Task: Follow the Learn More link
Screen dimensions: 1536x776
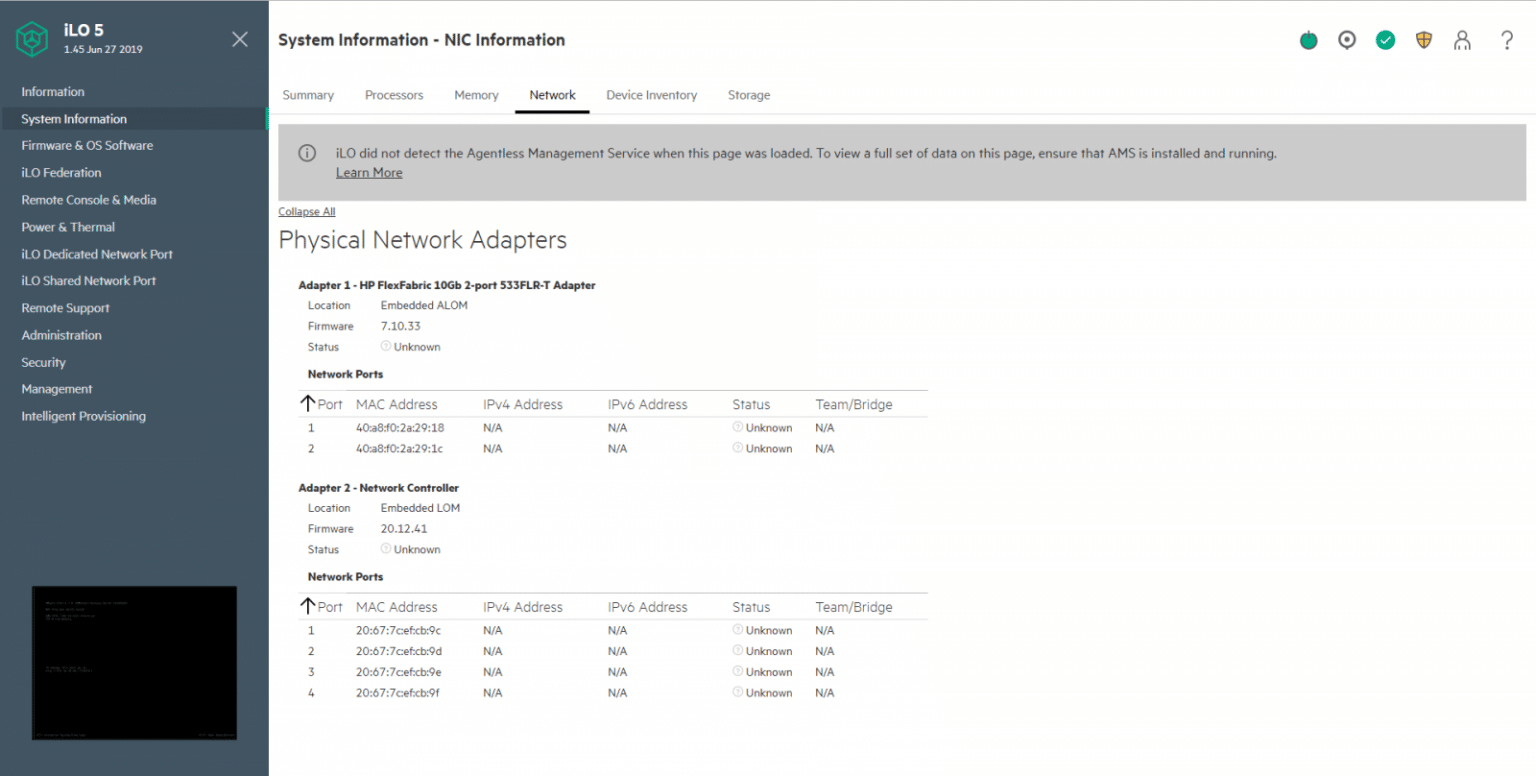Action: pos(369,173)
